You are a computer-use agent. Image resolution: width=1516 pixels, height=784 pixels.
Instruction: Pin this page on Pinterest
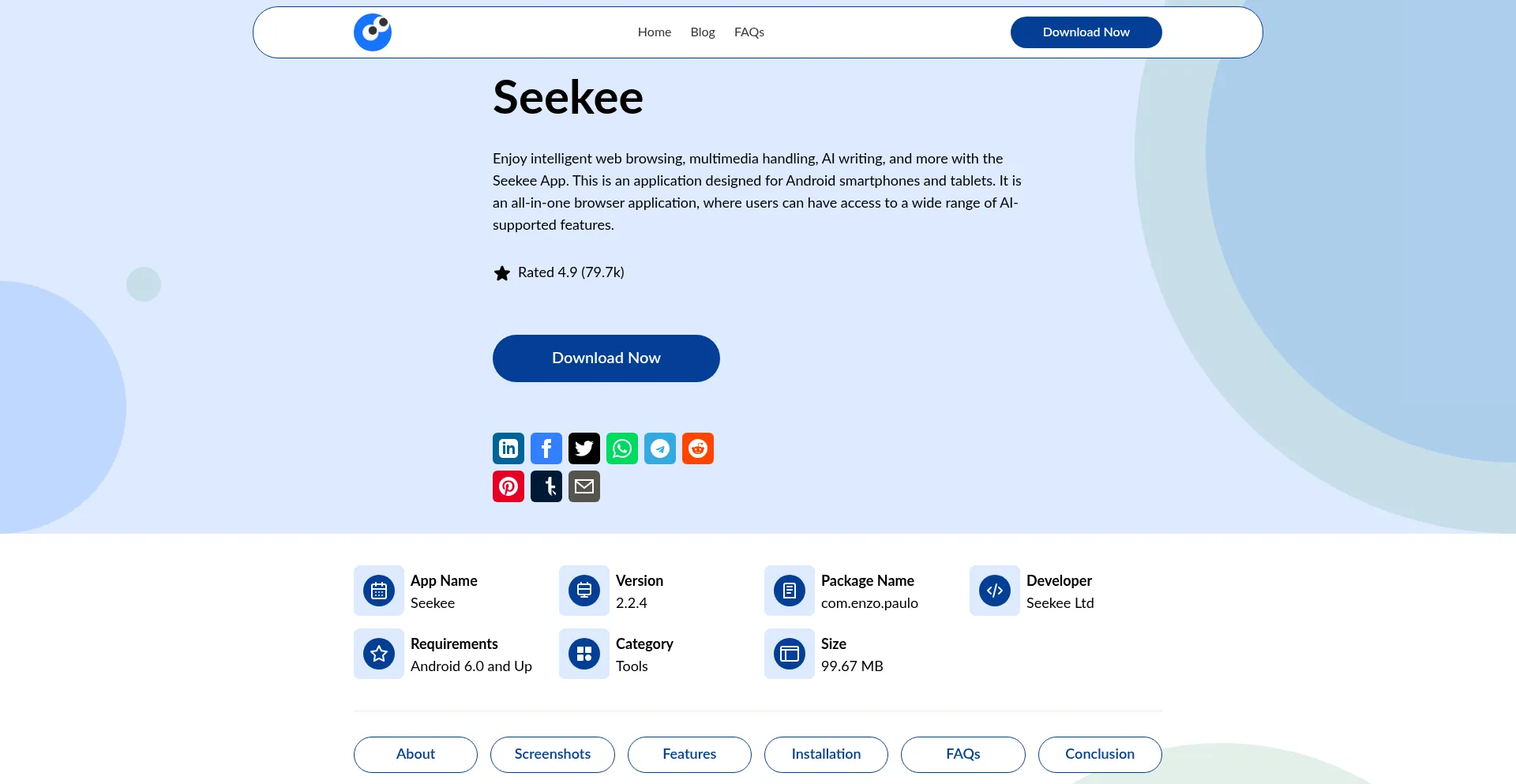coord(508,486)
